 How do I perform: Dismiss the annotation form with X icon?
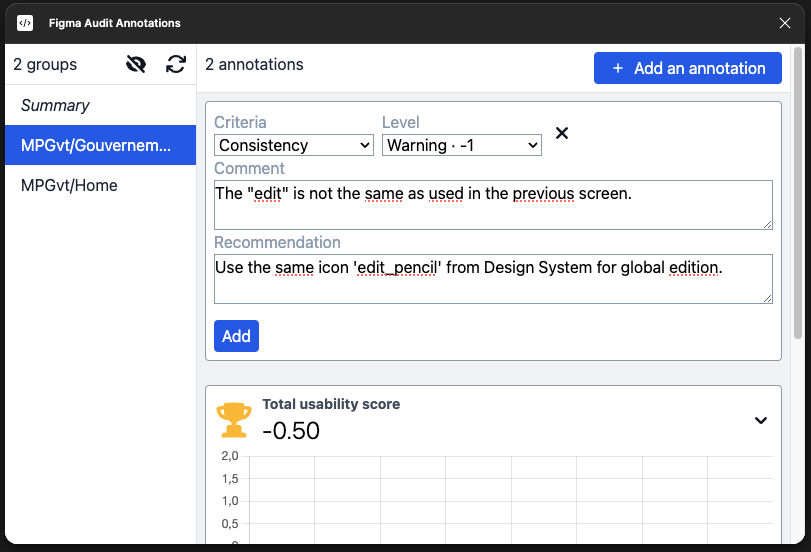click(x=562, y=133)
